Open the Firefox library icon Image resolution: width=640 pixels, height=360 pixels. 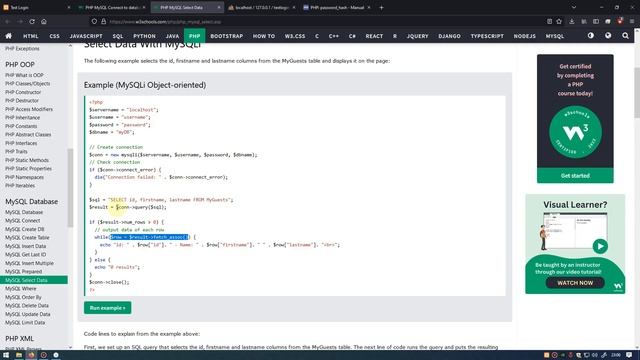click(584, 21)
